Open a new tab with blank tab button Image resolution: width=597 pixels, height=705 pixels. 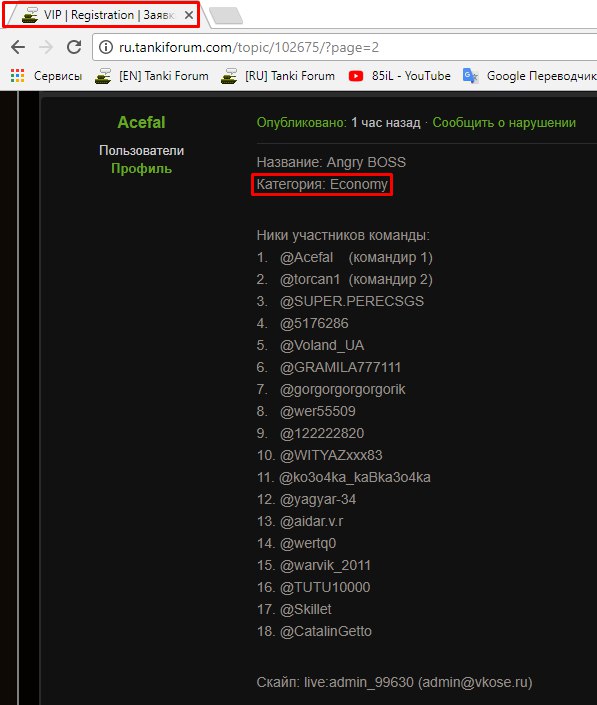pos(226,15)
